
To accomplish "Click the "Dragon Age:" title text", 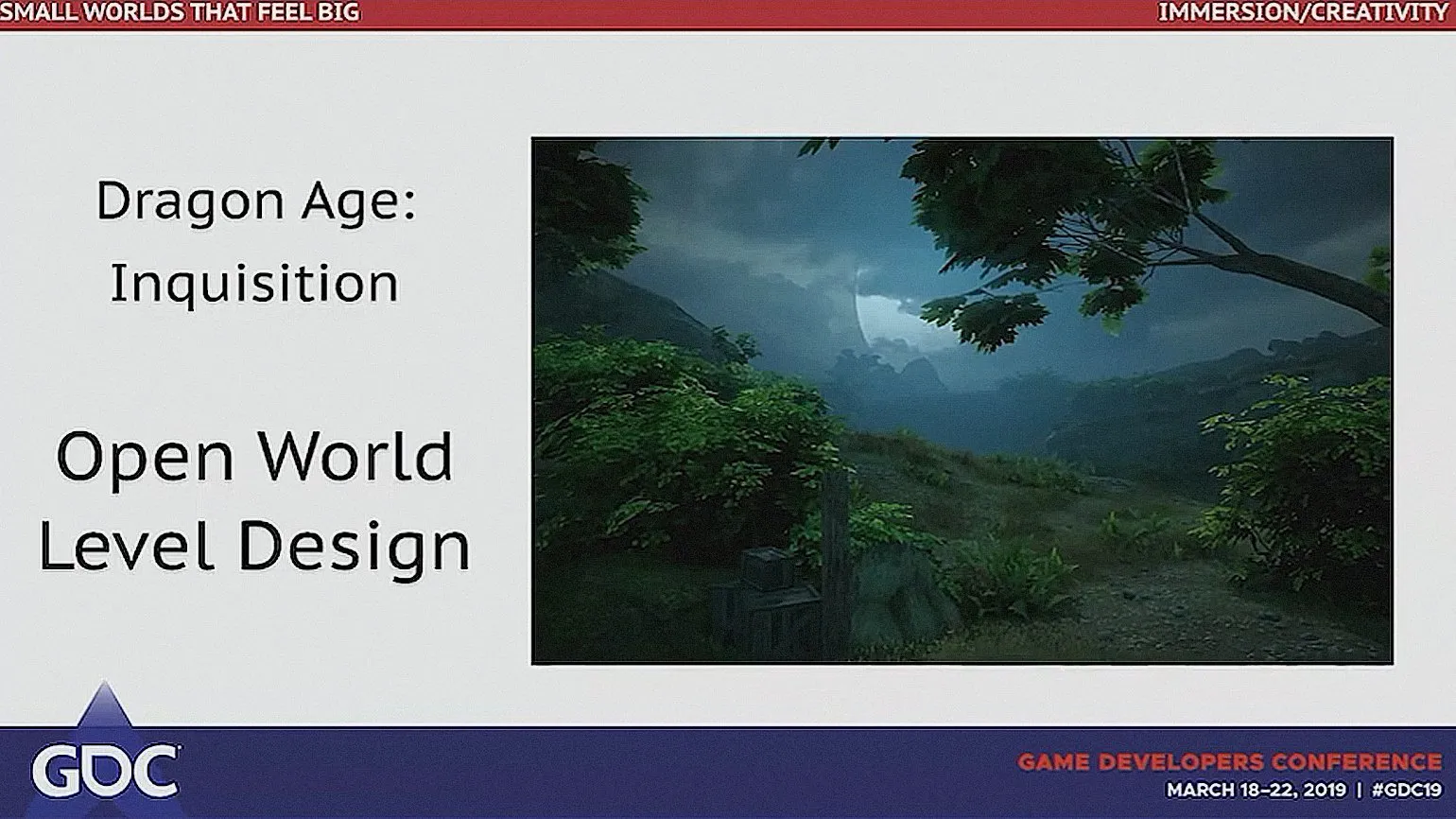I will (x=255, y=201).
